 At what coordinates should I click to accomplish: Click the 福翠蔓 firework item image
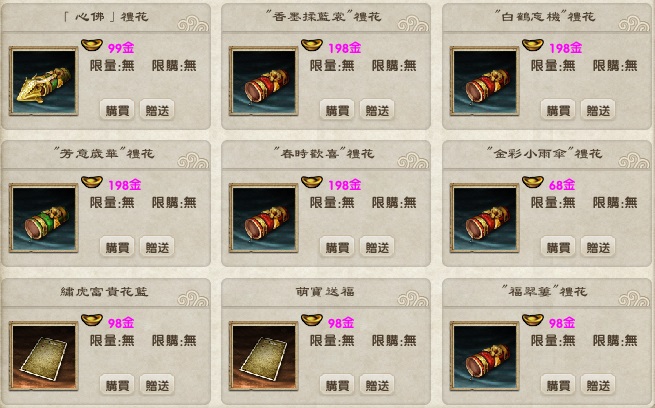485,356
